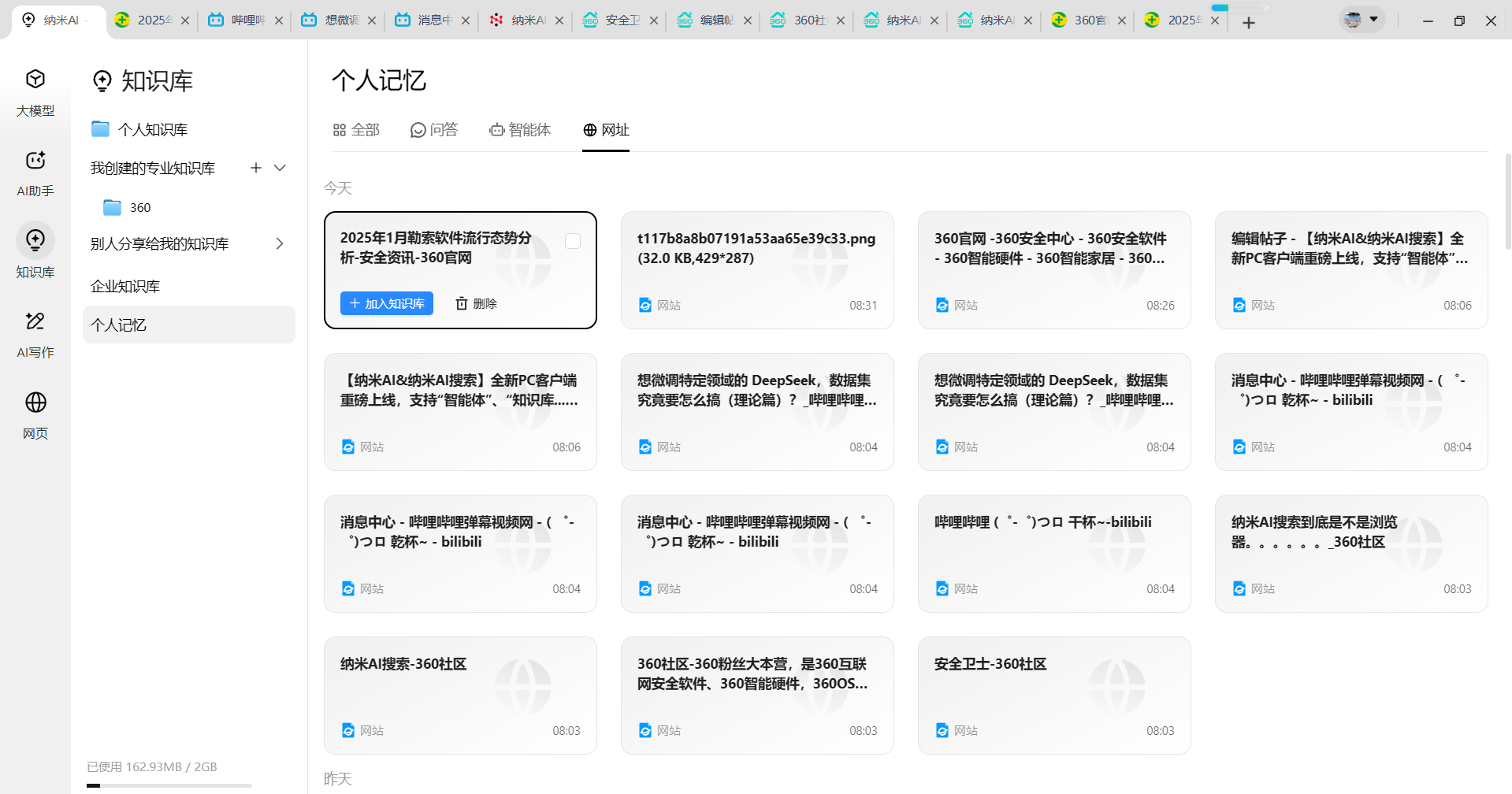Add a new 专业知识库 with the plus icon

click(256, 168)
